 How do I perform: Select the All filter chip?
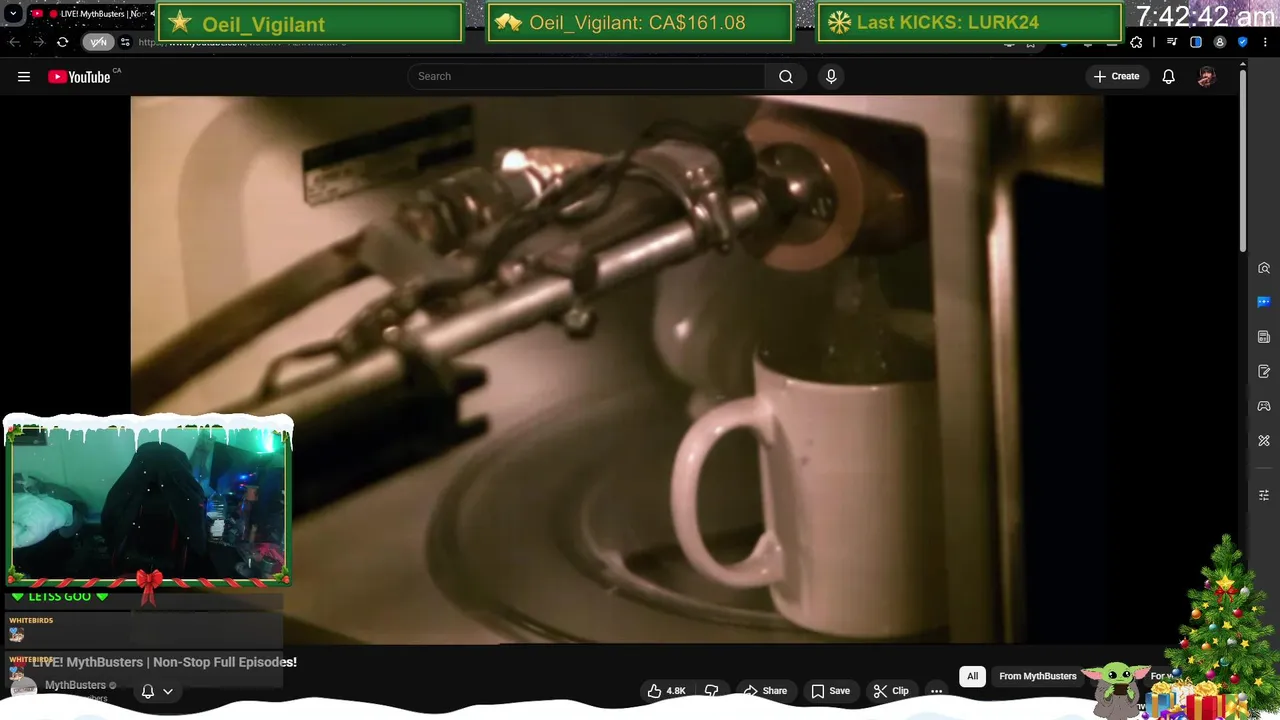[x=972, y=676]
